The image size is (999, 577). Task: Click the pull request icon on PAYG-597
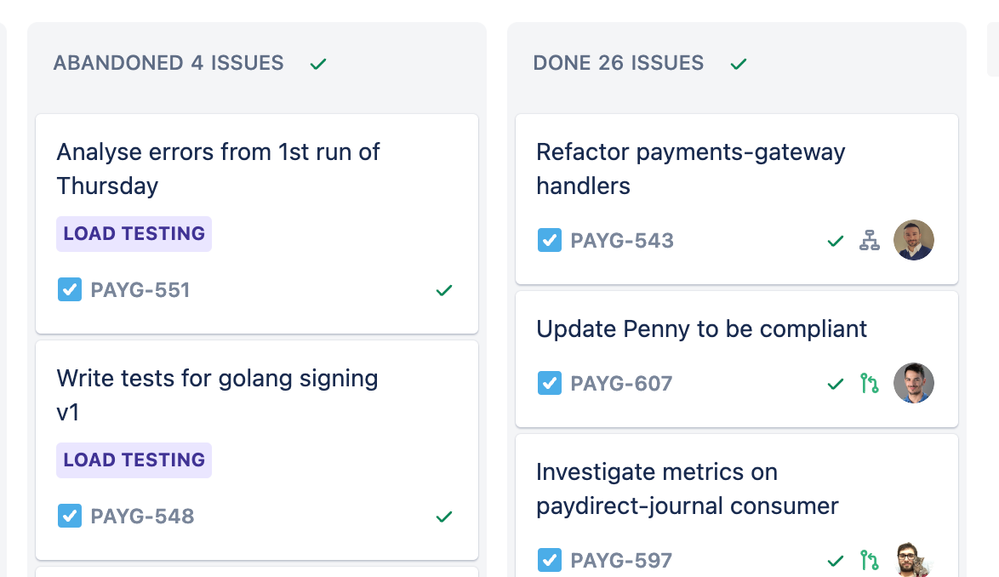point(869,560)
